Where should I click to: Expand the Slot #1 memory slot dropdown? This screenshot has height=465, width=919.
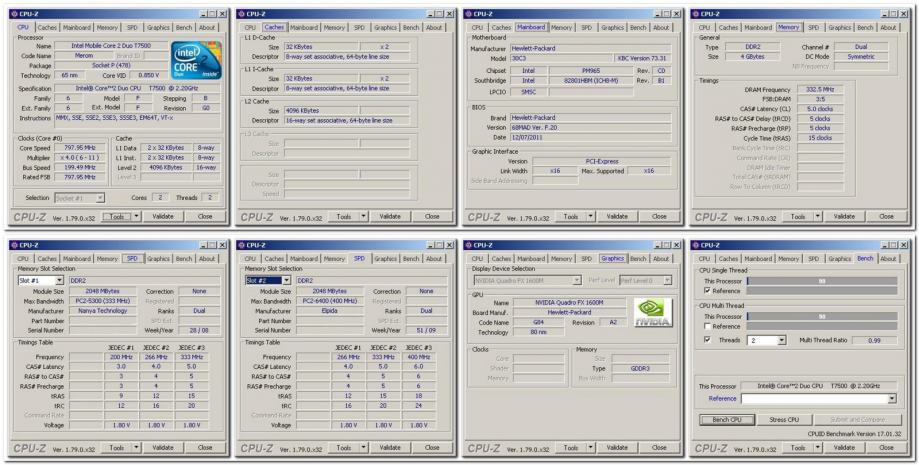[59, 281]
